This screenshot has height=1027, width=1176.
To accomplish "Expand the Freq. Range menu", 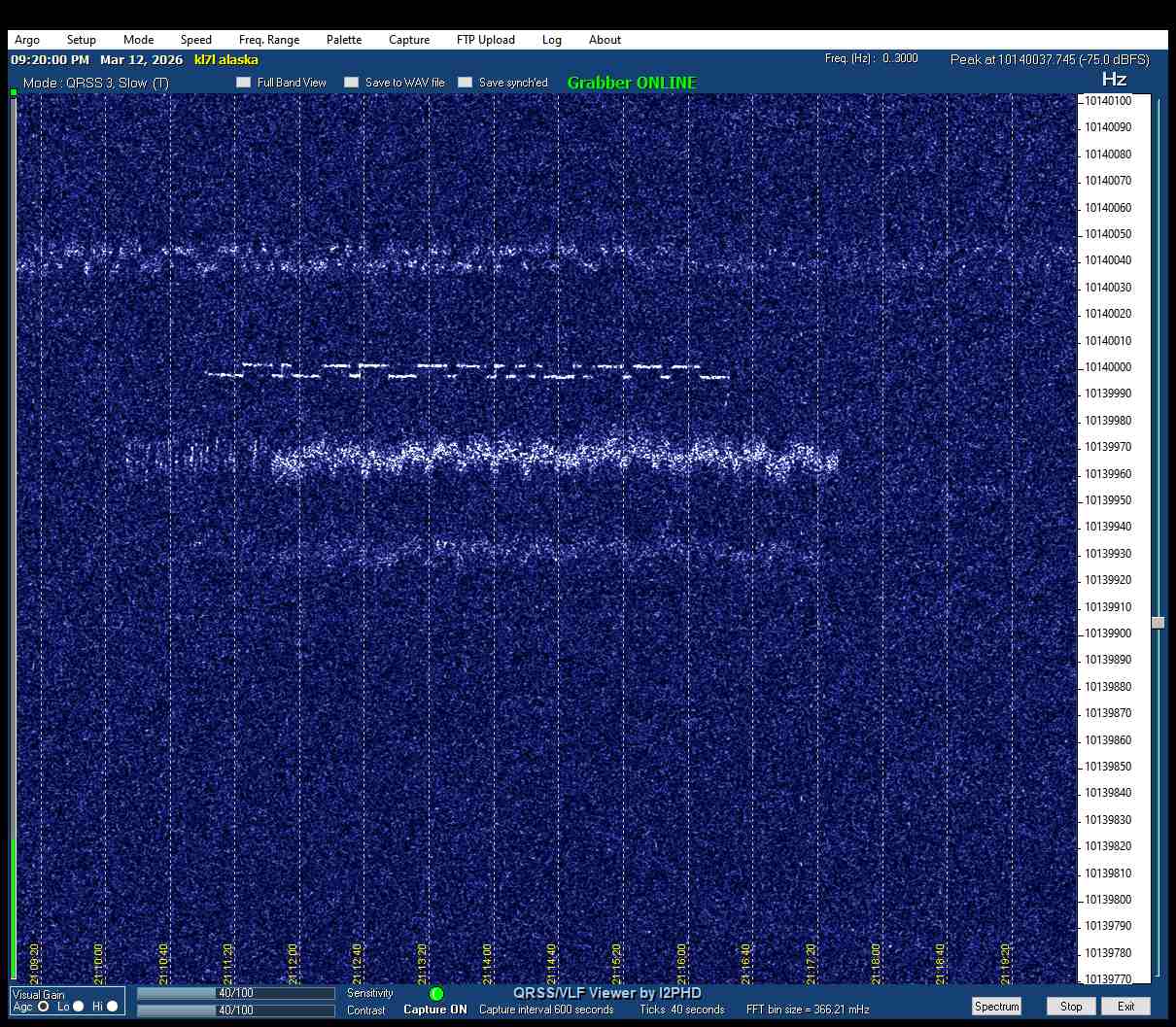I will click(x=269, y=40).
